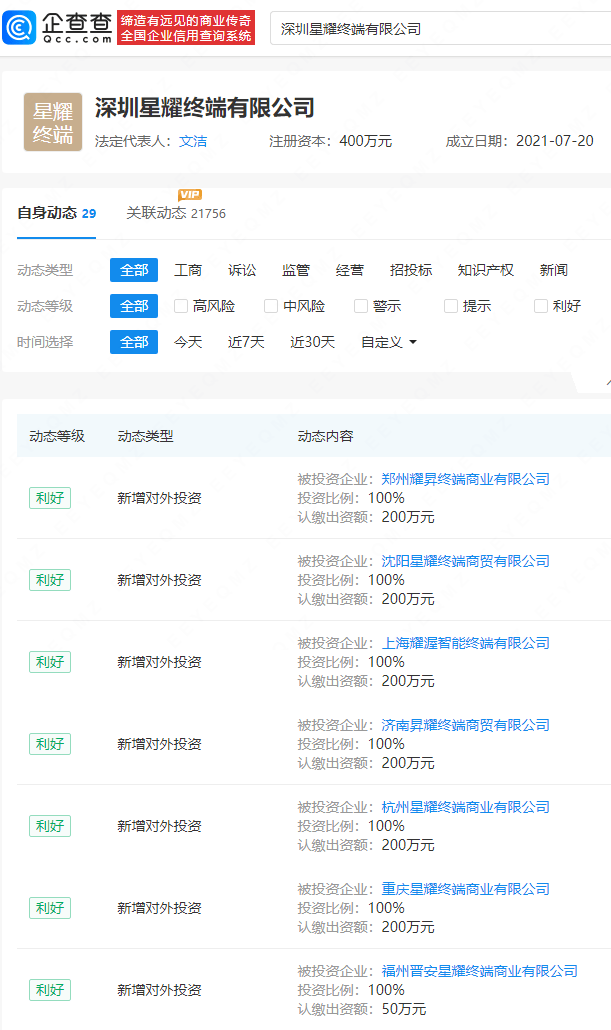This screenshot has height=1030, width=611.
Task: Select 全部 in the 动态等级 row
Action: point(134,306)
